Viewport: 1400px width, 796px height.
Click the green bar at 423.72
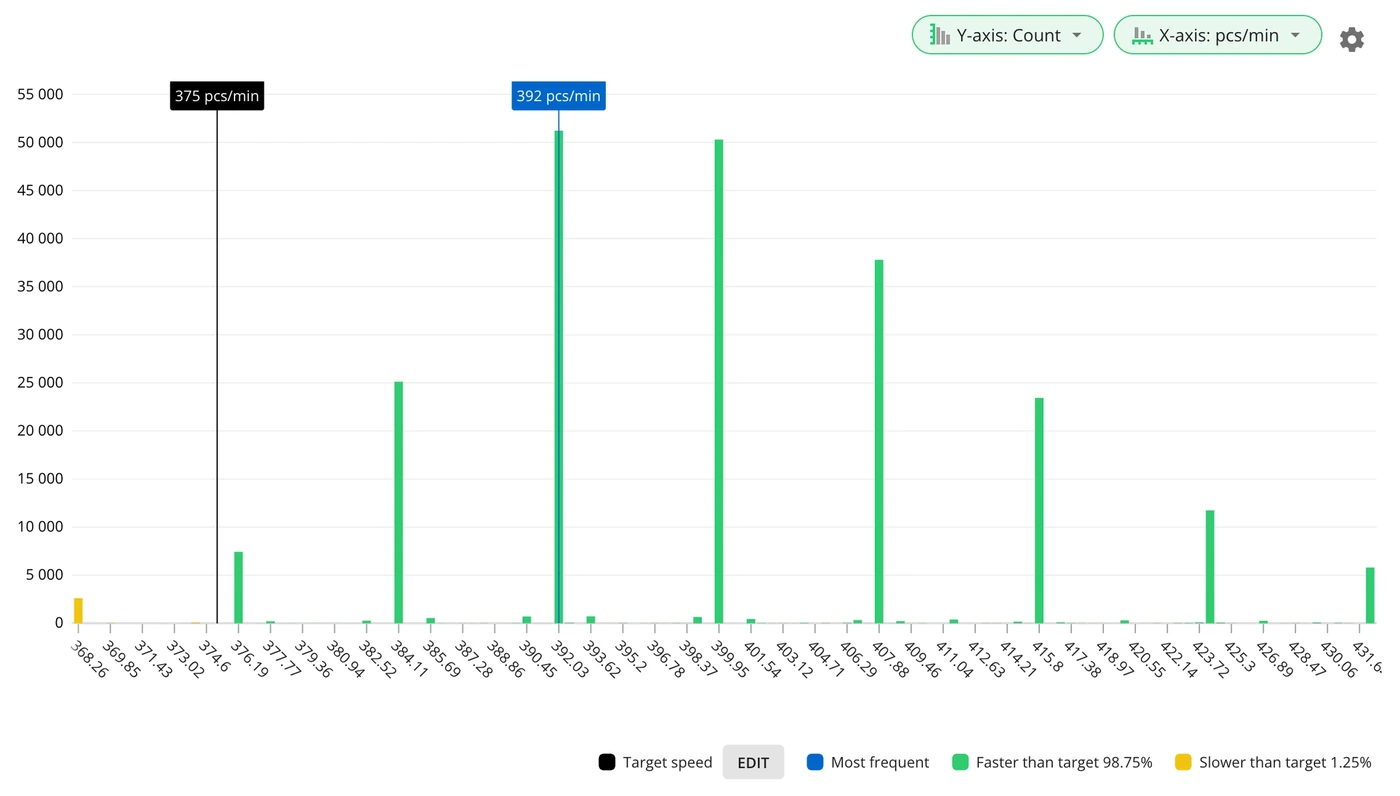click(1210, 567)
